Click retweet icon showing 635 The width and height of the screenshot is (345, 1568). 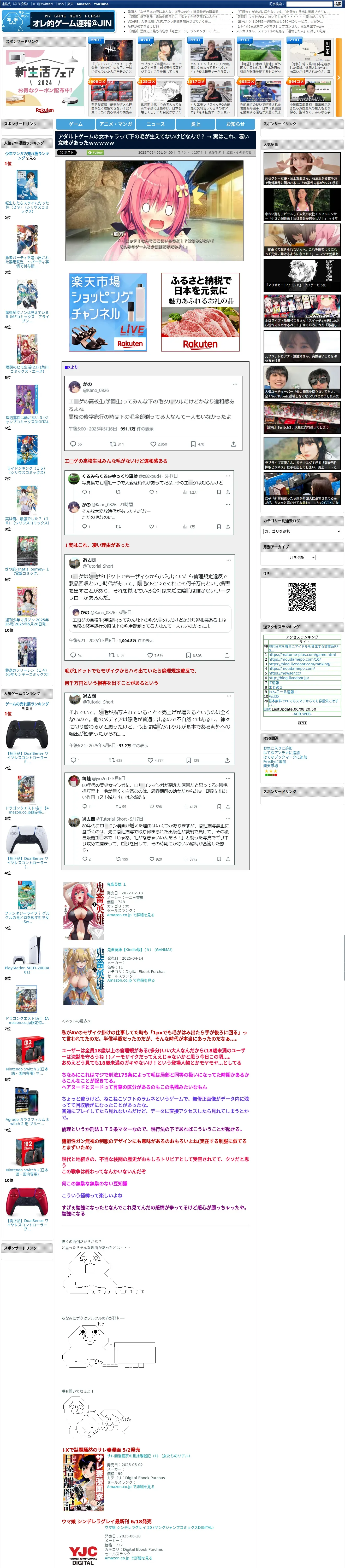[x=111, y=760]
